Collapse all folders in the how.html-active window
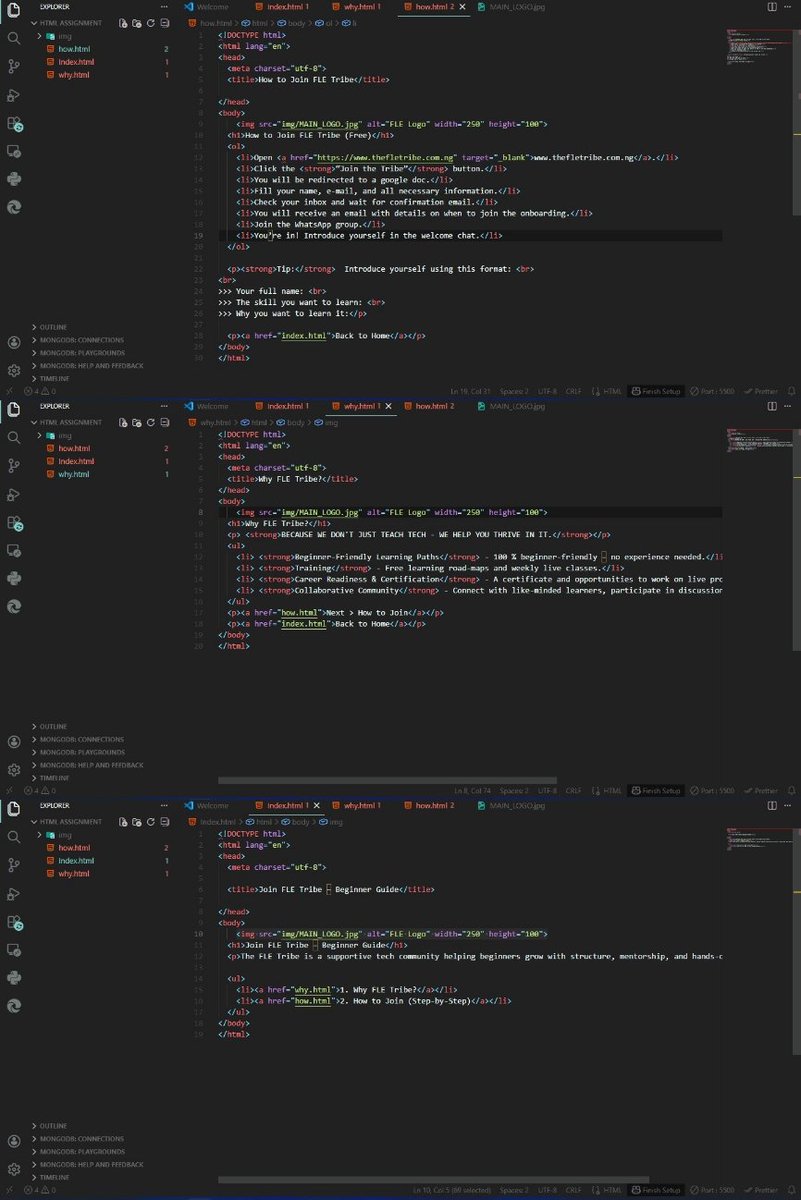 click(x=163, y=22)
